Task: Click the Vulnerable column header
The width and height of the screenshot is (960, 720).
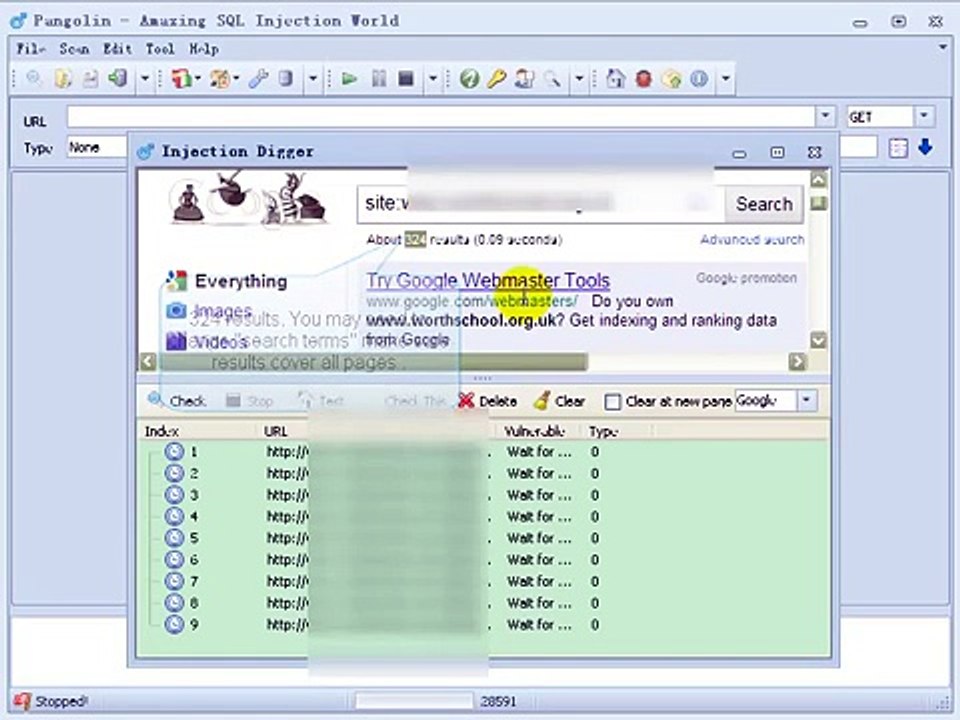Action: tap(534, 432)
